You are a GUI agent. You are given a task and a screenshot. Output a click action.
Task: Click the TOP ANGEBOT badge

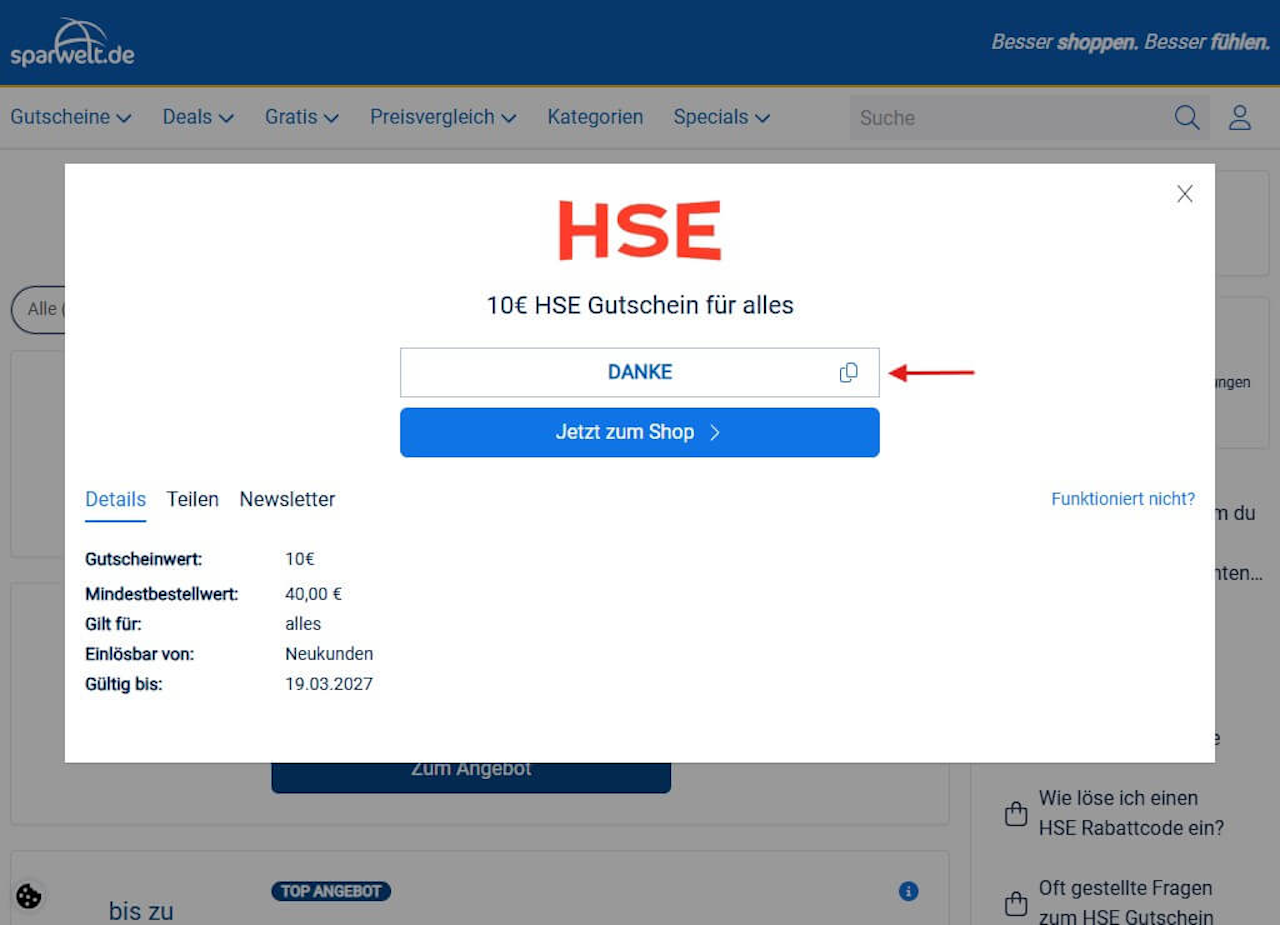click(331, 891)
